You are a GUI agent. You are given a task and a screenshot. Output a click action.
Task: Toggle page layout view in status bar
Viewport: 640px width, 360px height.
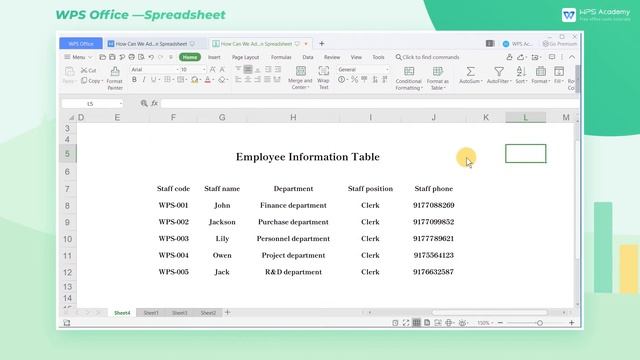coord(427,323)
